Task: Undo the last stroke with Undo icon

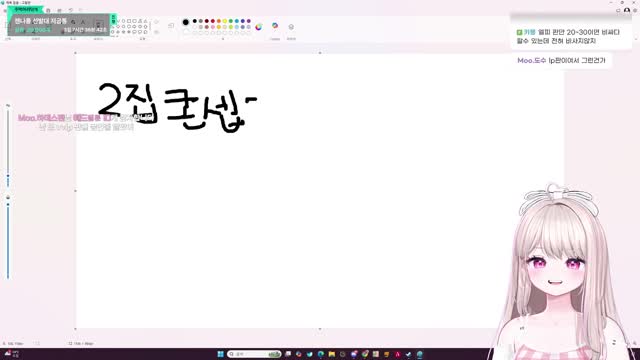Action: pos(71,10)
